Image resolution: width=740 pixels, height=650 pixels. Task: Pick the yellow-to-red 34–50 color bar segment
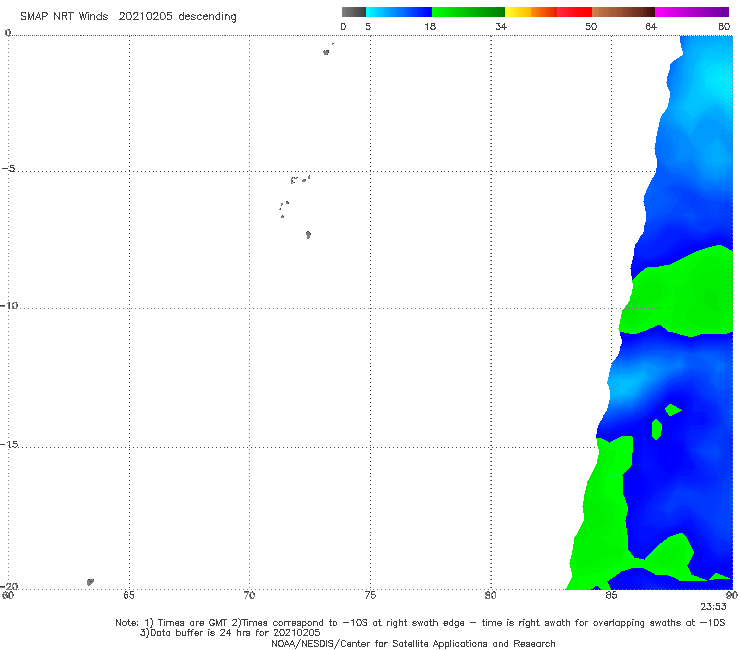pyautogui.click(x=548, y=12)
